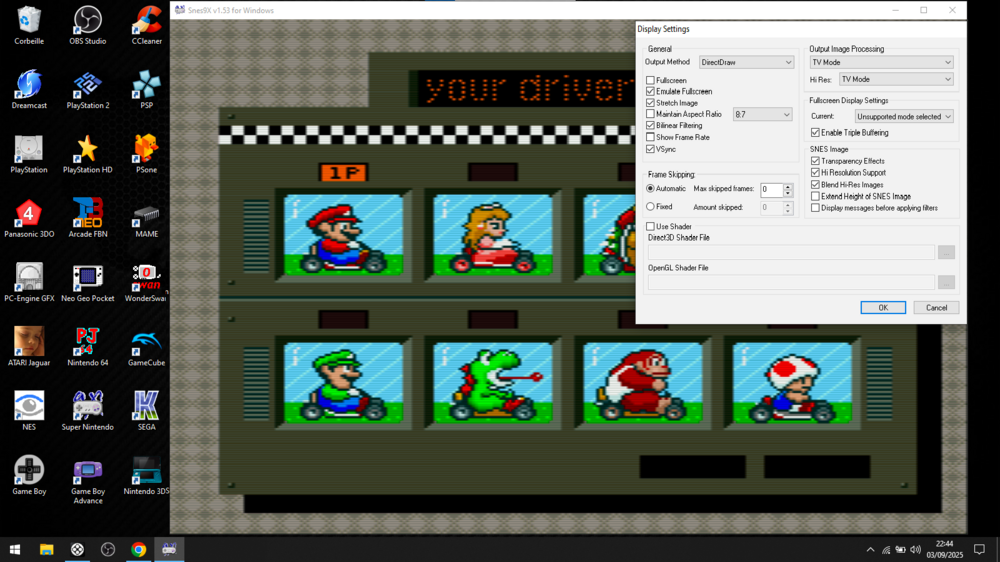Browse for Direct3D Shader File
Viewport: 1000px width, 562px height.
(946, 253)
